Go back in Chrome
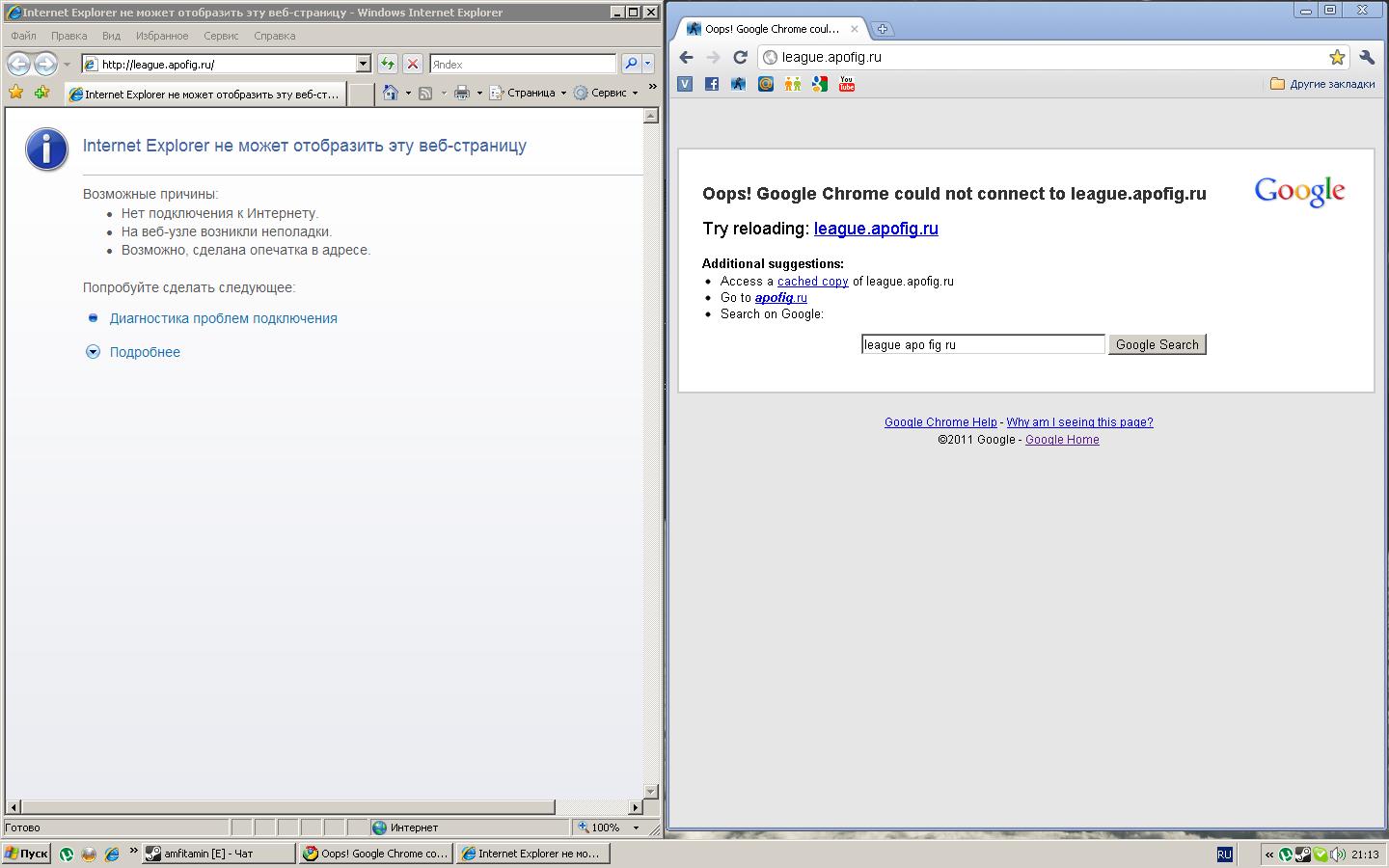The image size is (1389, 868). point(687,57)
